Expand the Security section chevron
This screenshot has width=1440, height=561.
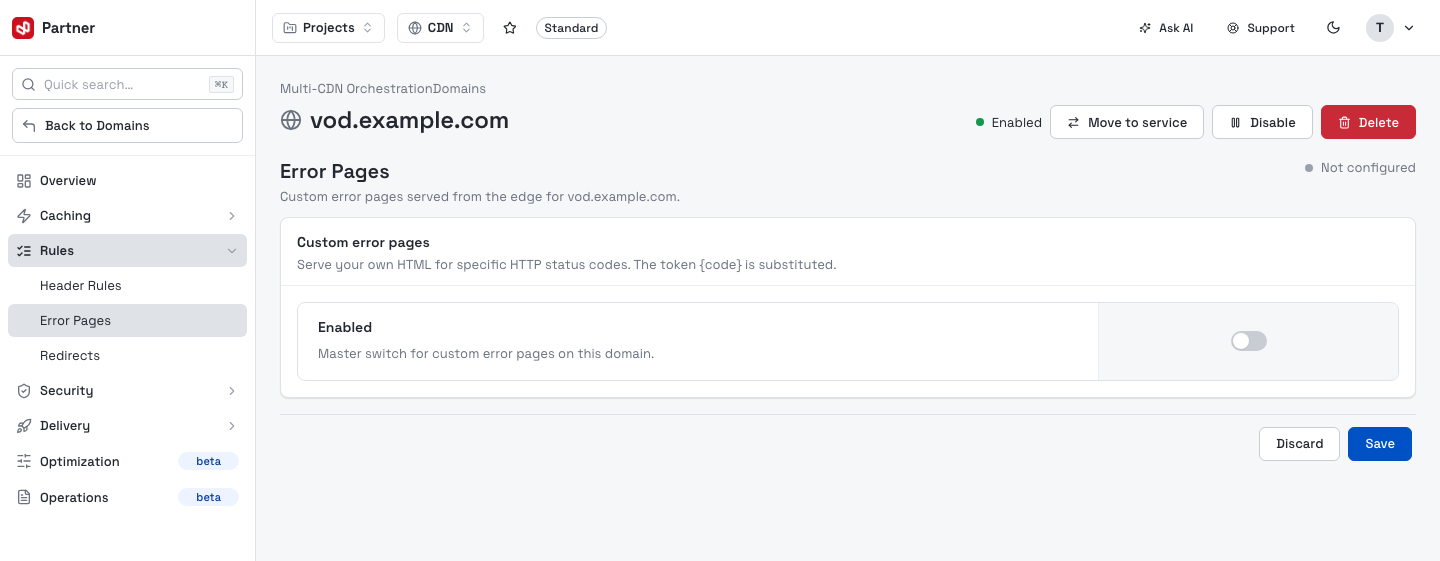point(232,391)
